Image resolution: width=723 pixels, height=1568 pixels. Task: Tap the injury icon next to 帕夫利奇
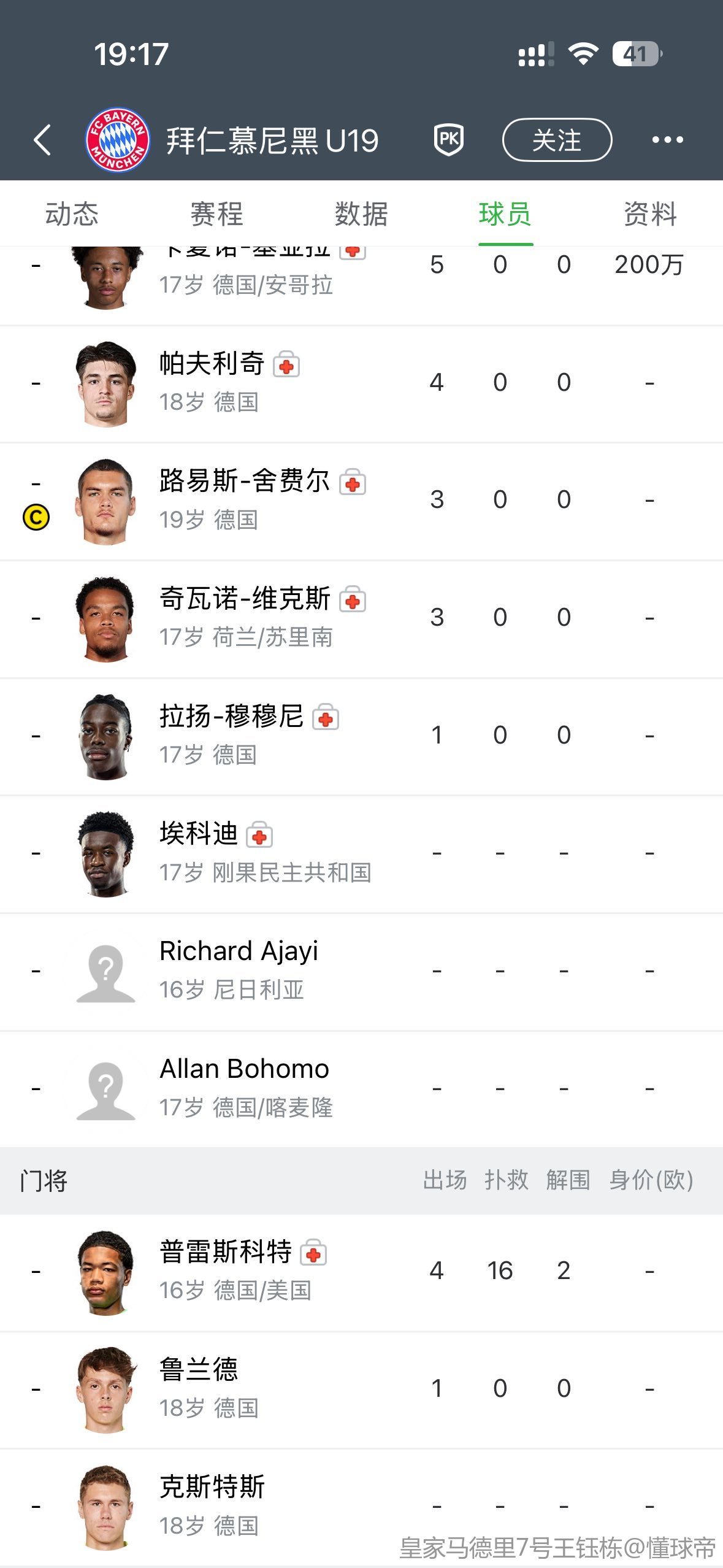286,366
